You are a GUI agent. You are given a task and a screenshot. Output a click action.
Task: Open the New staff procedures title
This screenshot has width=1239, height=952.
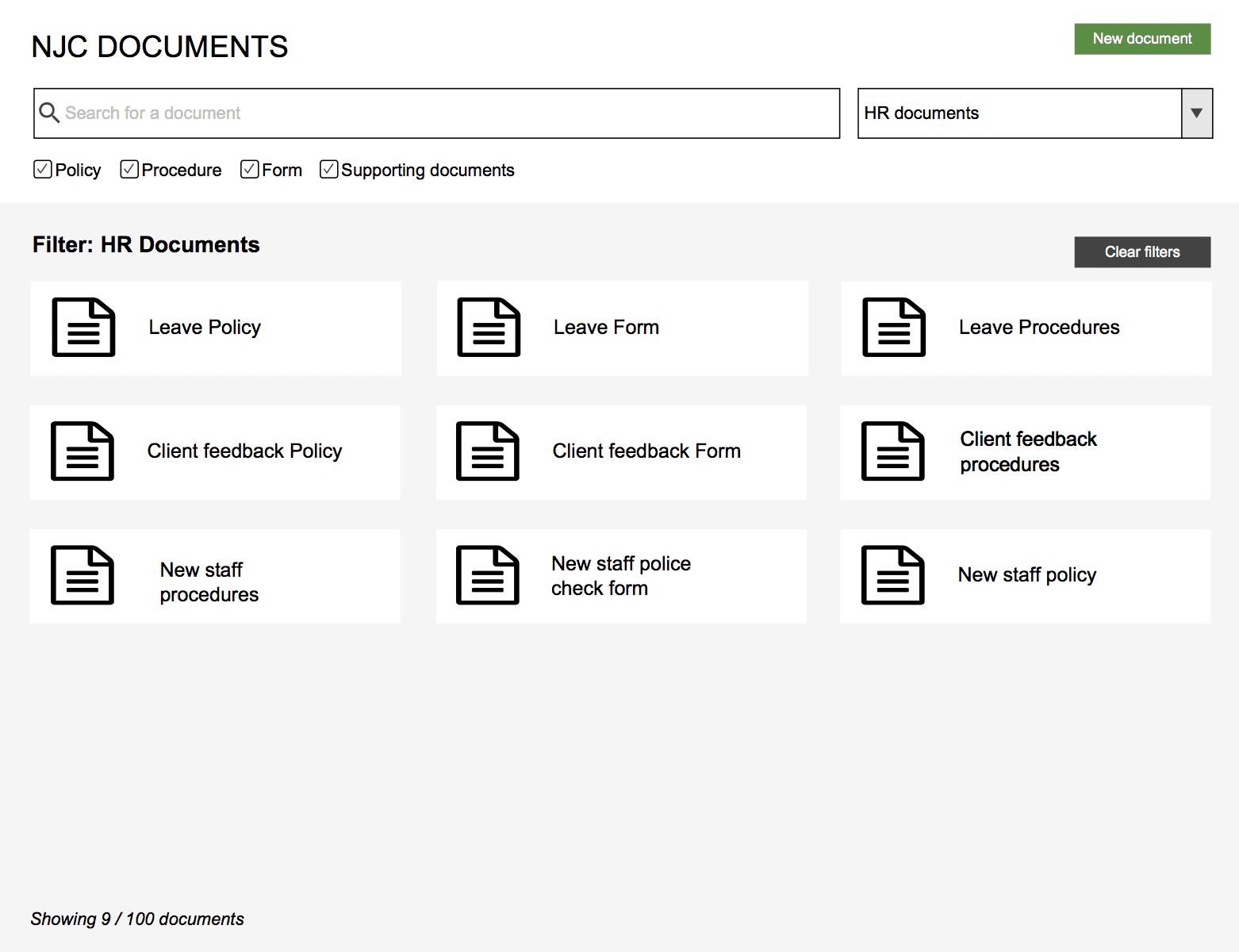(x=209, y=582)
